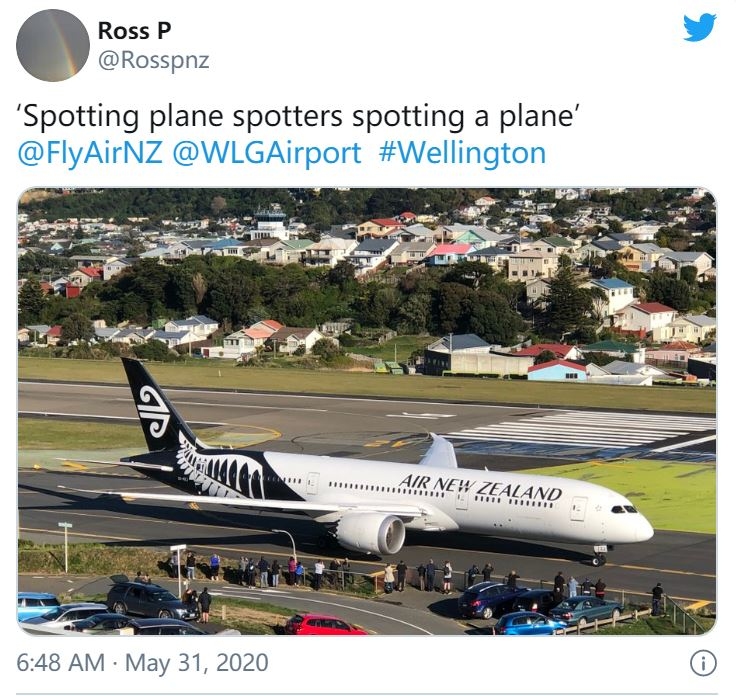Click the light blue building with red roof
The image size is (736, 696).
coord(557,370)
